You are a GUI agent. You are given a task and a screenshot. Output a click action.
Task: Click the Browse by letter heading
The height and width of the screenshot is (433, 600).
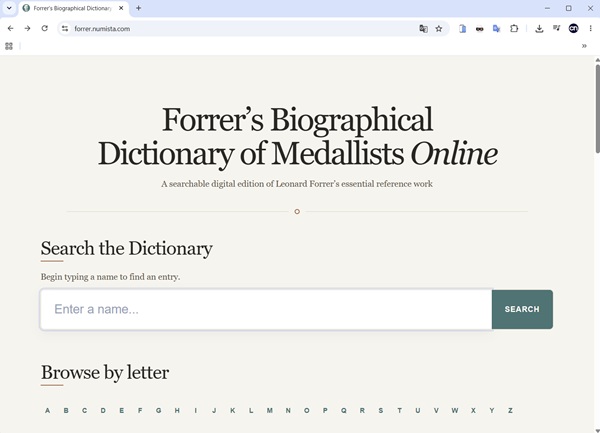click(x=105, y=372)
